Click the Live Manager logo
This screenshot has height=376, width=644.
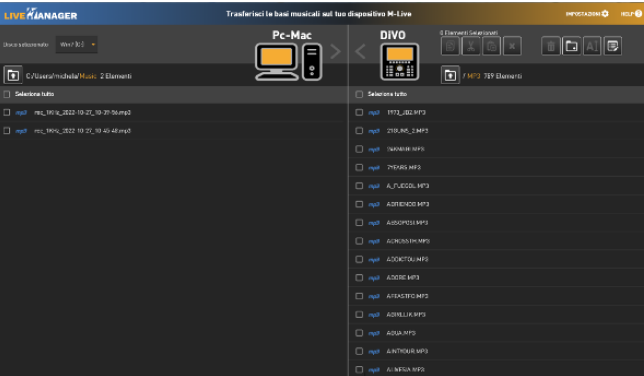click(41, 15)
